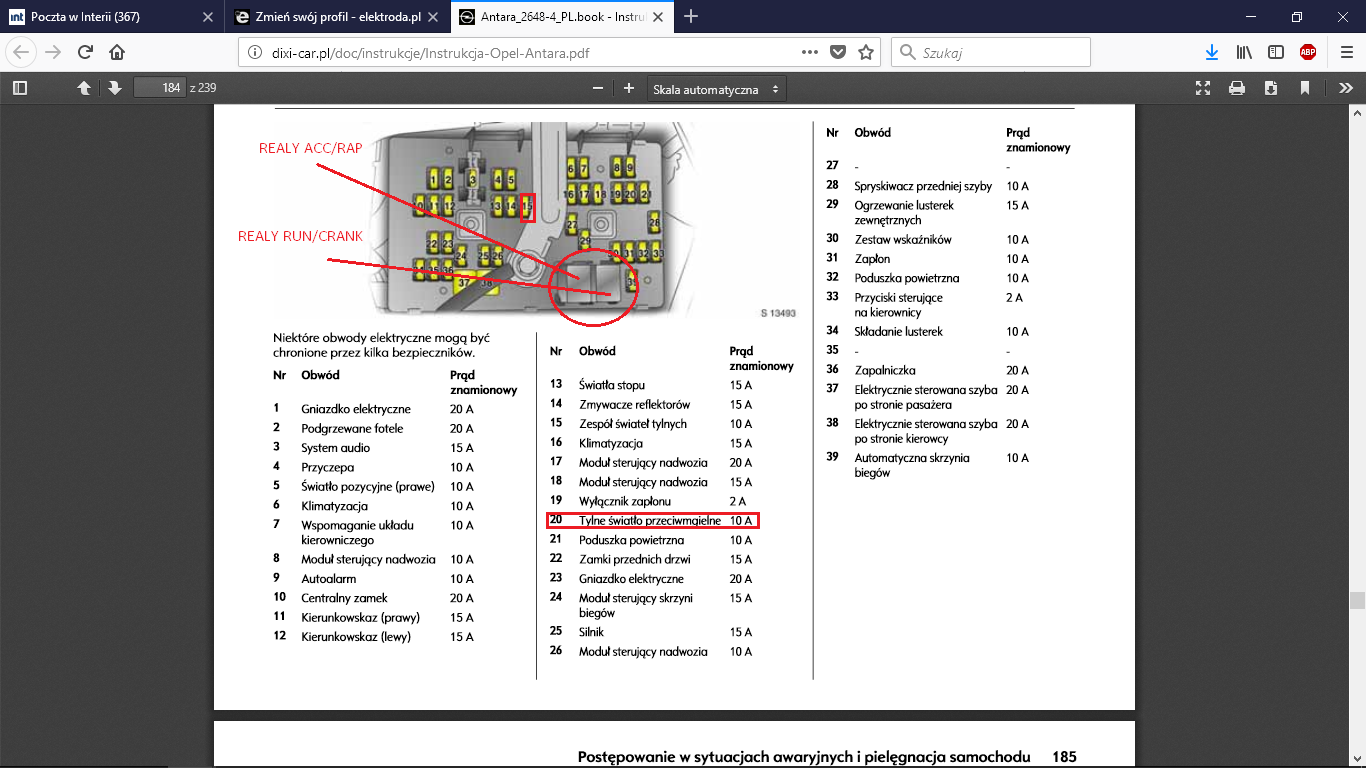This screenshot has height=768, width=1366.
Task: Download the PDF file
Action: coord(1271,88)
